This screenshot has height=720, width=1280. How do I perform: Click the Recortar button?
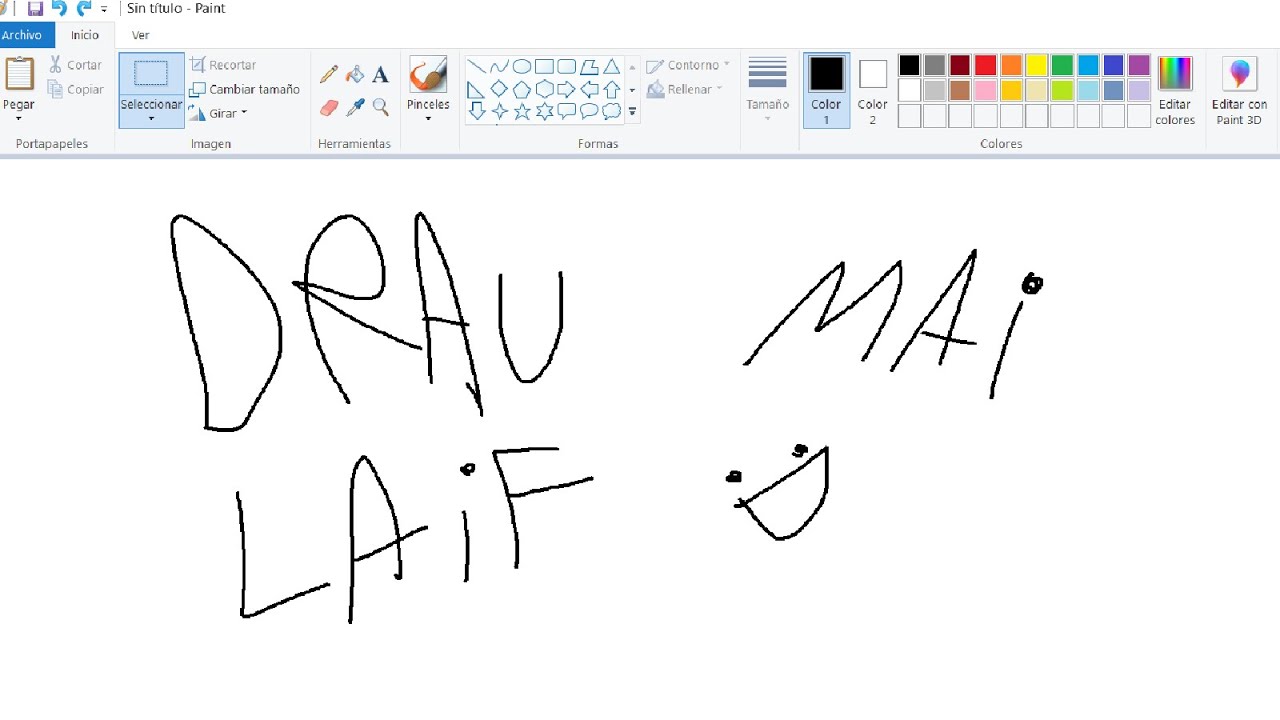223,65
